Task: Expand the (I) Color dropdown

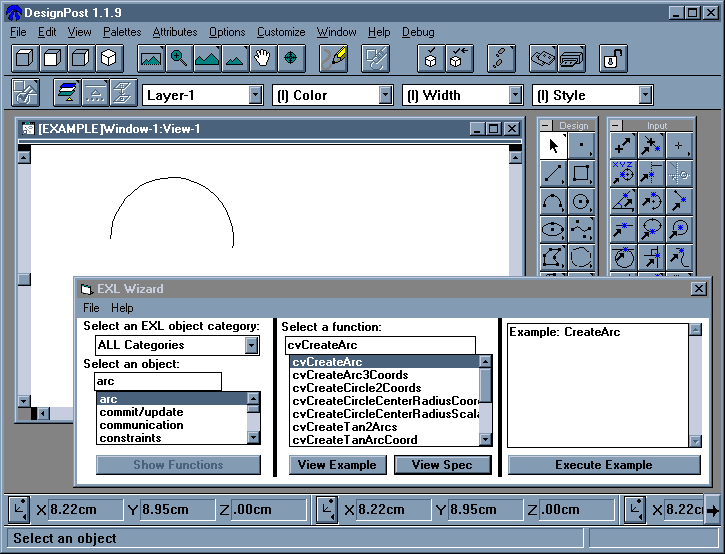Action: [x=385, y=95]
